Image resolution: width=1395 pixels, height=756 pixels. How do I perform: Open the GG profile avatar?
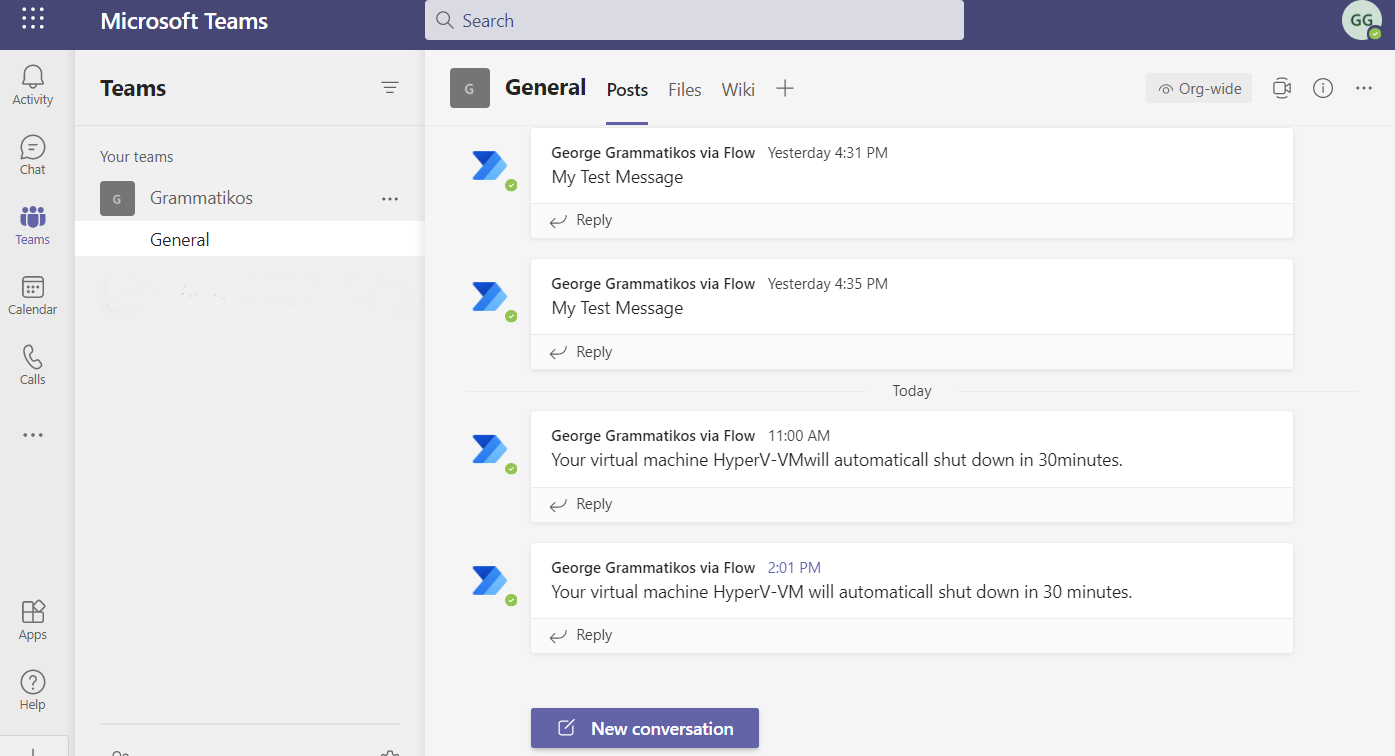[1362, 20]
